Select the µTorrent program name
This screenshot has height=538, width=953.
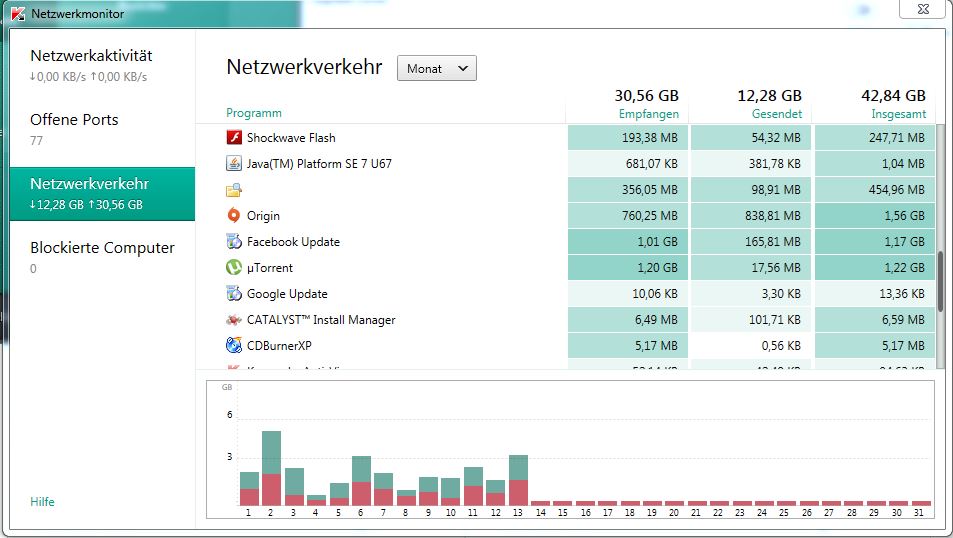click(270, 267)
